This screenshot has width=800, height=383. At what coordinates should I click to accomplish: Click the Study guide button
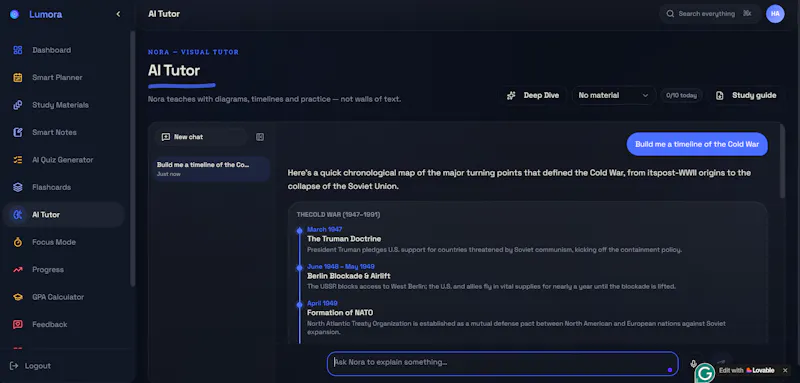point(746,95)
